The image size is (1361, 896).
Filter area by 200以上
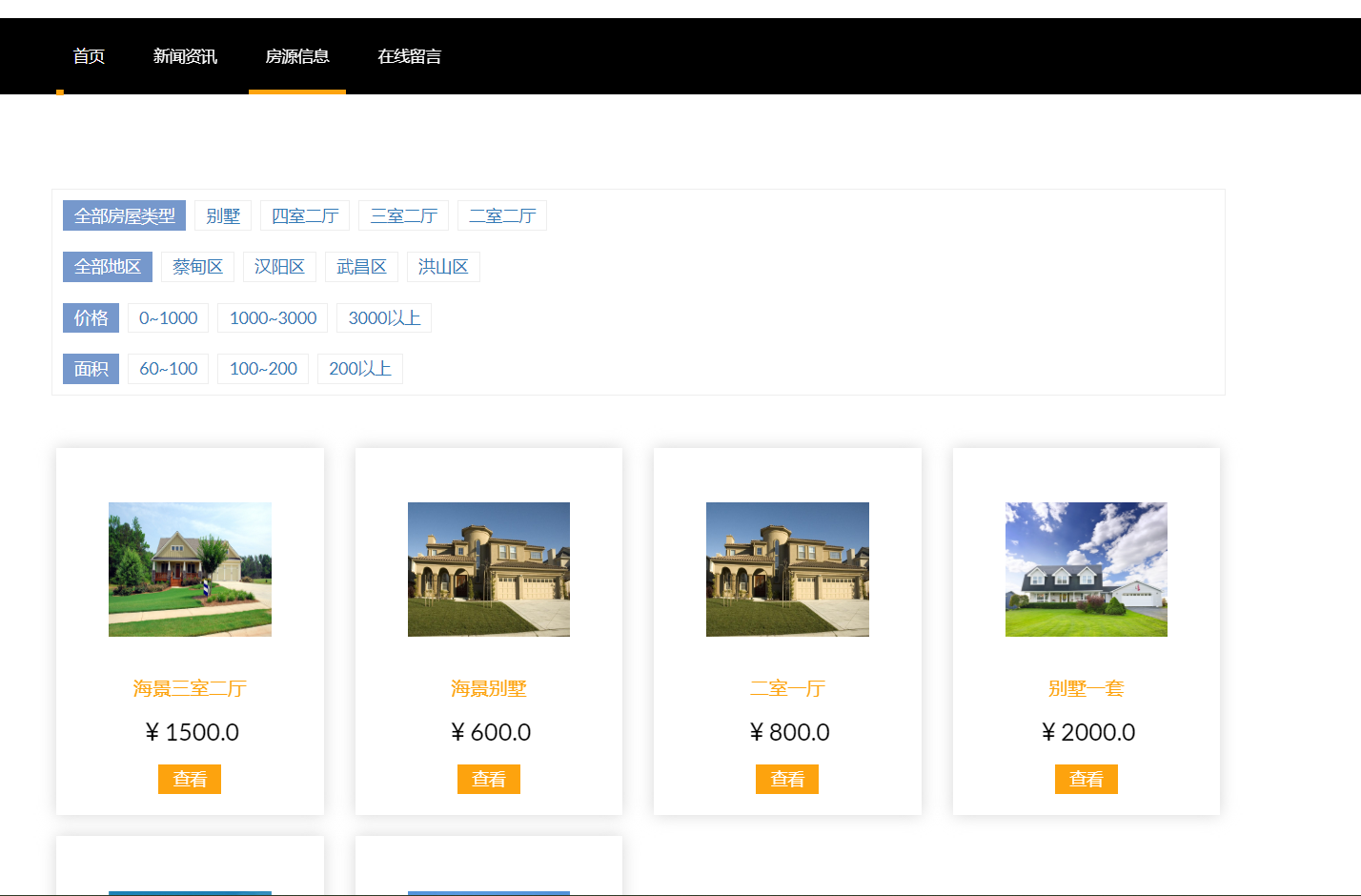pyautogui.click(x=360, y=369)
